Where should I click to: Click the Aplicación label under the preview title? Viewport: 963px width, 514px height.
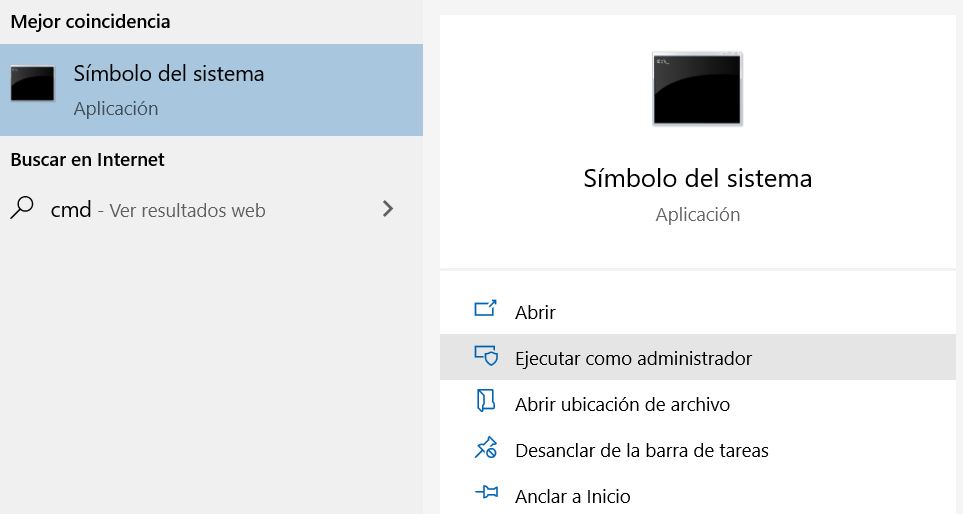(x=697, y=215)
